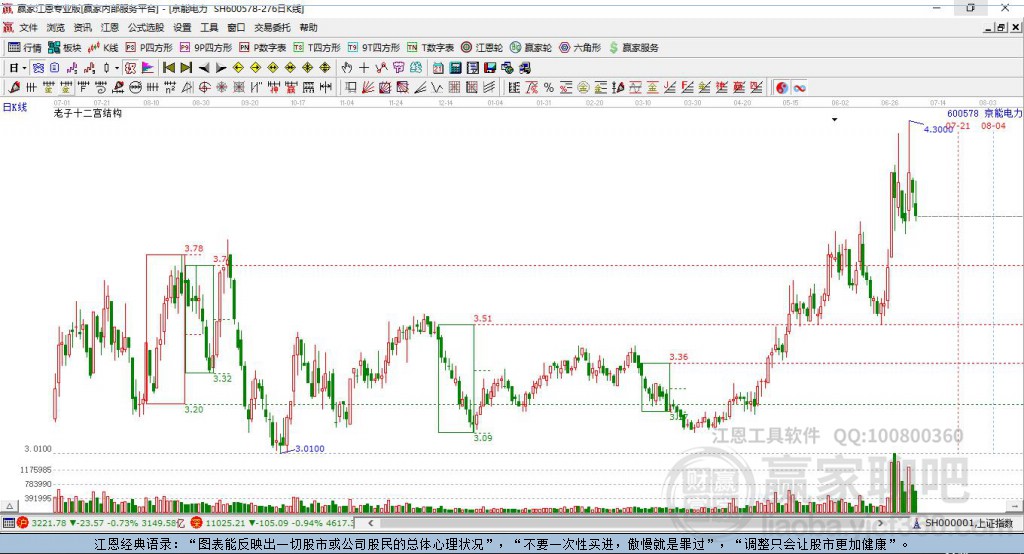Click the up-triangle button beside volume pane

coord(9,506)
